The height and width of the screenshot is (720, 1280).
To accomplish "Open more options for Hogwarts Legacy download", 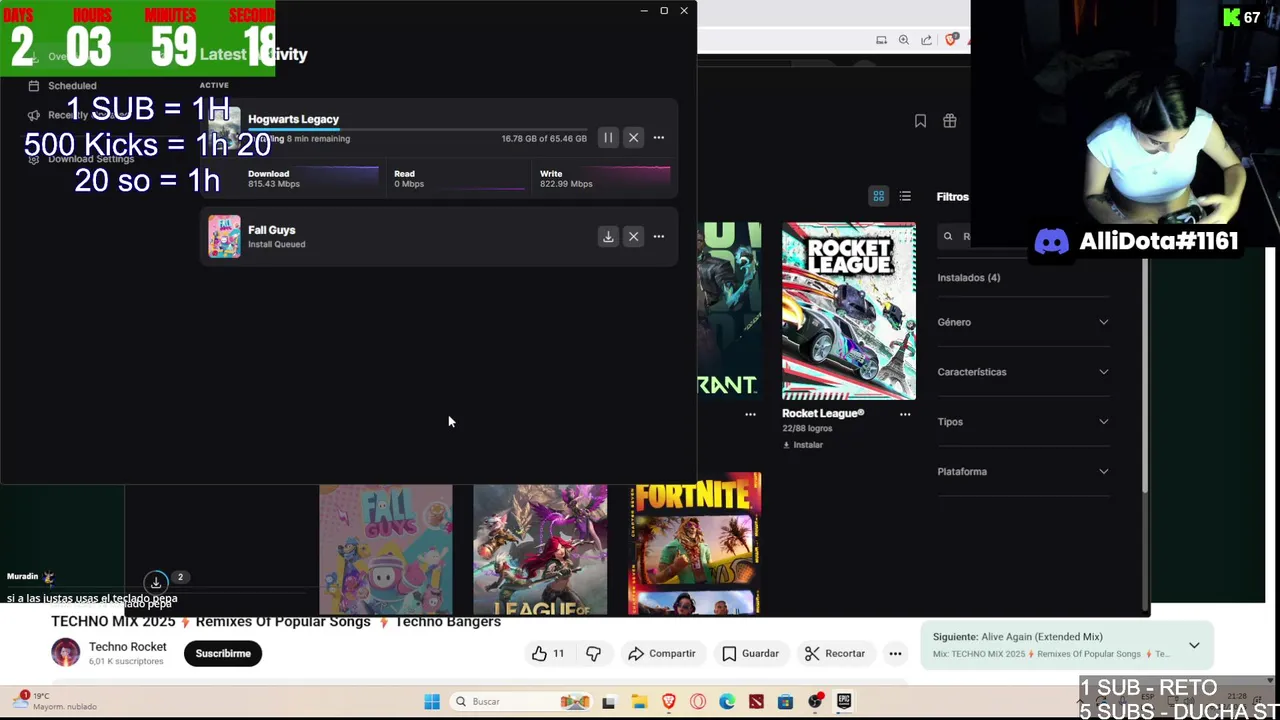I will pyautogui.click(x=658, y=138).
